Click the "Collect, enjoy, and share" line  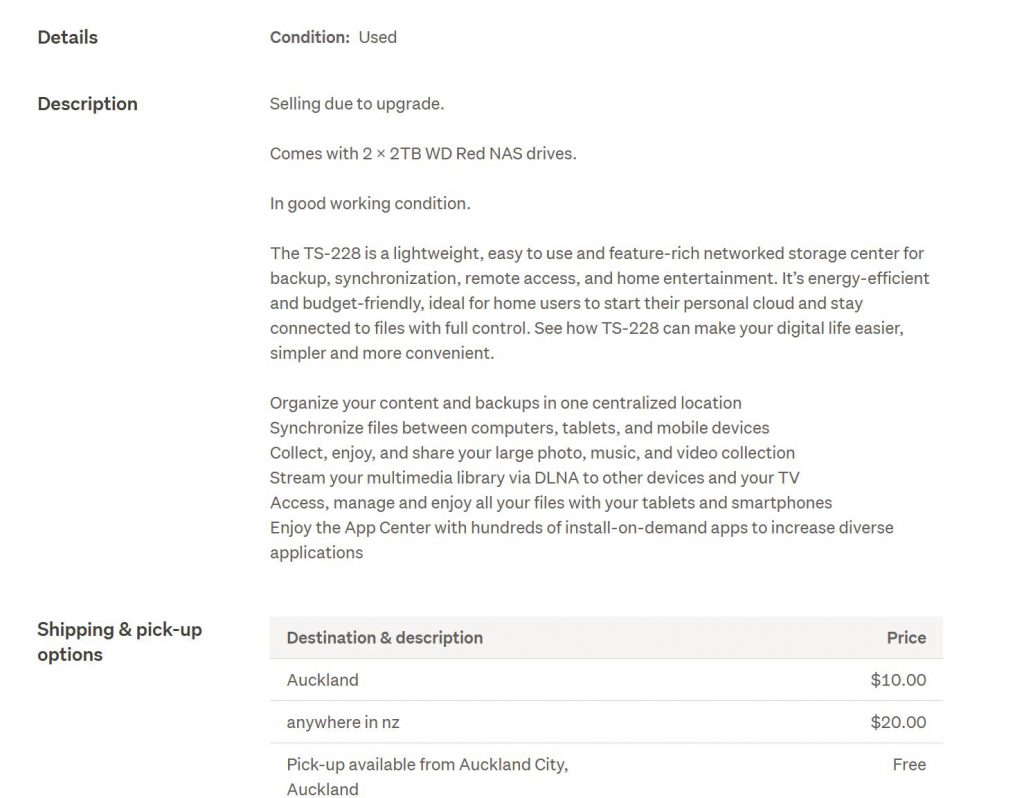[532, 453]
